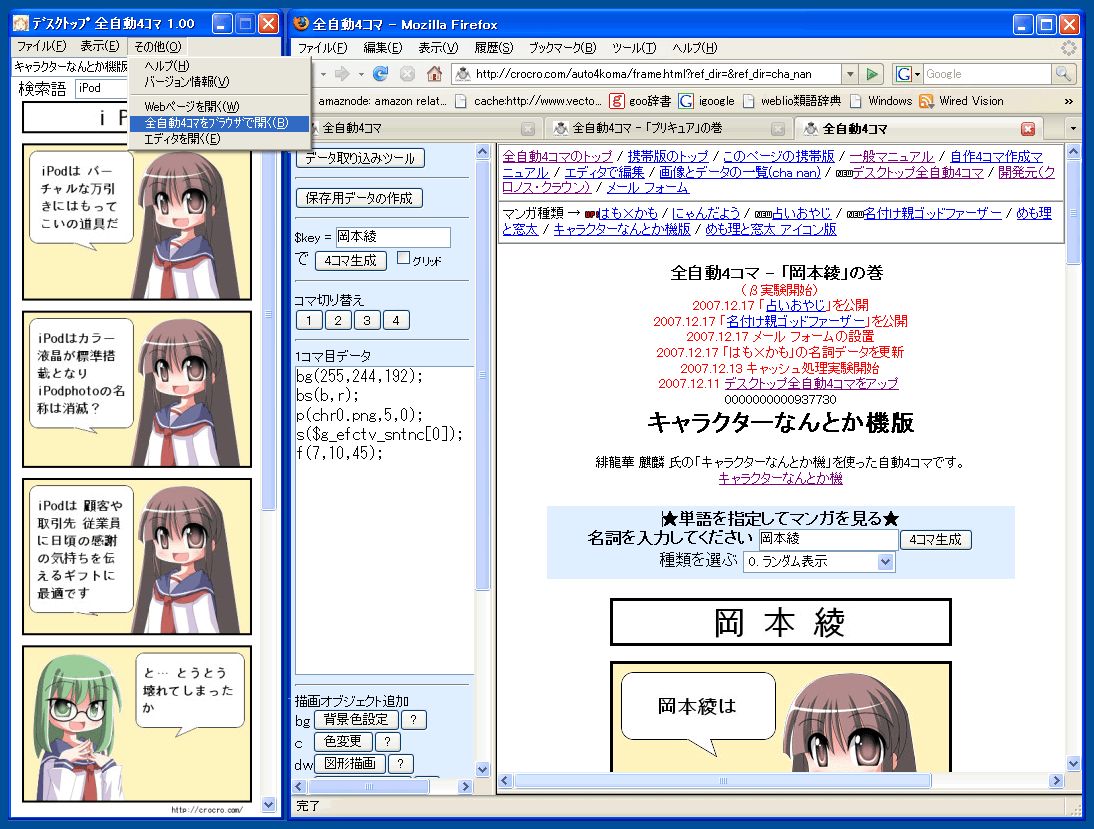This screenshot has width=1094, height=829.
Task: Open the search engine selector dropdown
Action: tap(917, 74)
